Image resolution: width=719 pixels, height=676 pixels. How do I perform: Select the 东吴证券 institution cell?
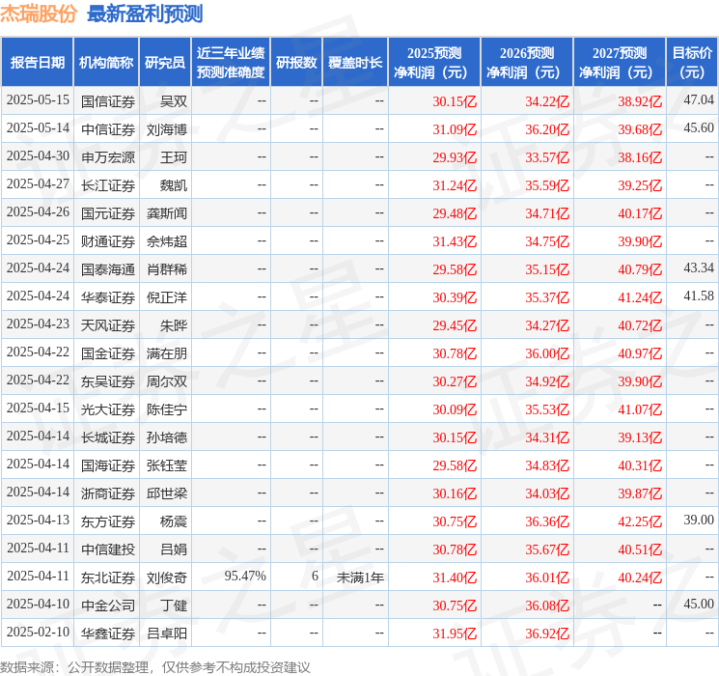108,381
